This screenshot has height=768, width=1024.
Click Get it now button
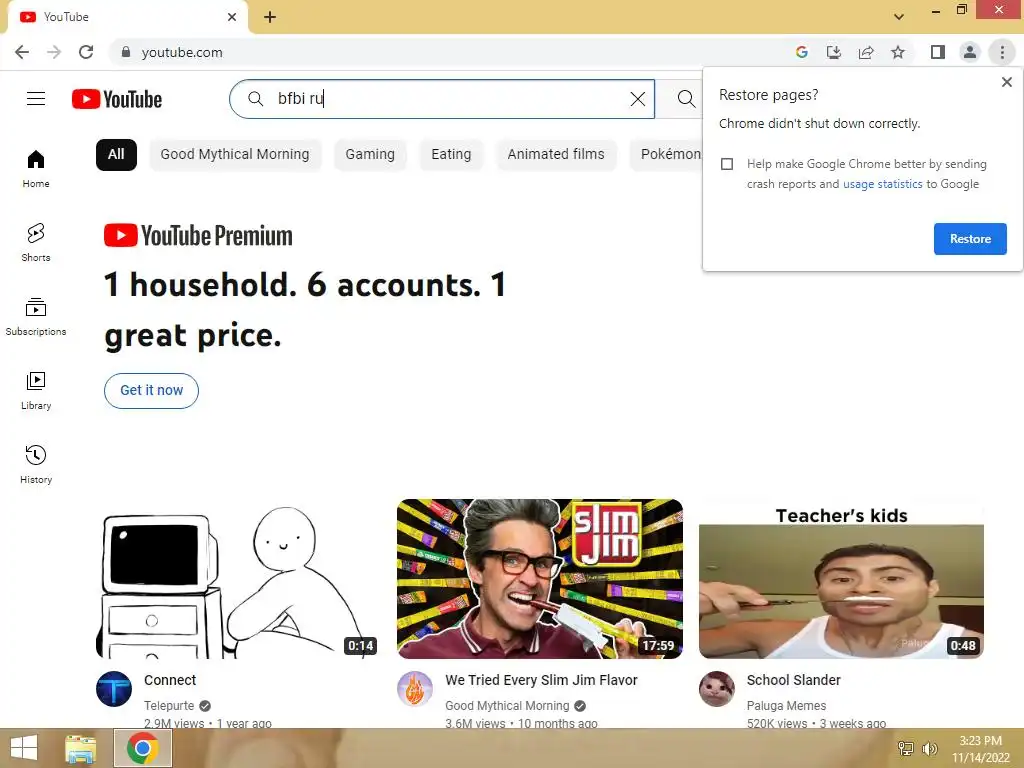152,391
